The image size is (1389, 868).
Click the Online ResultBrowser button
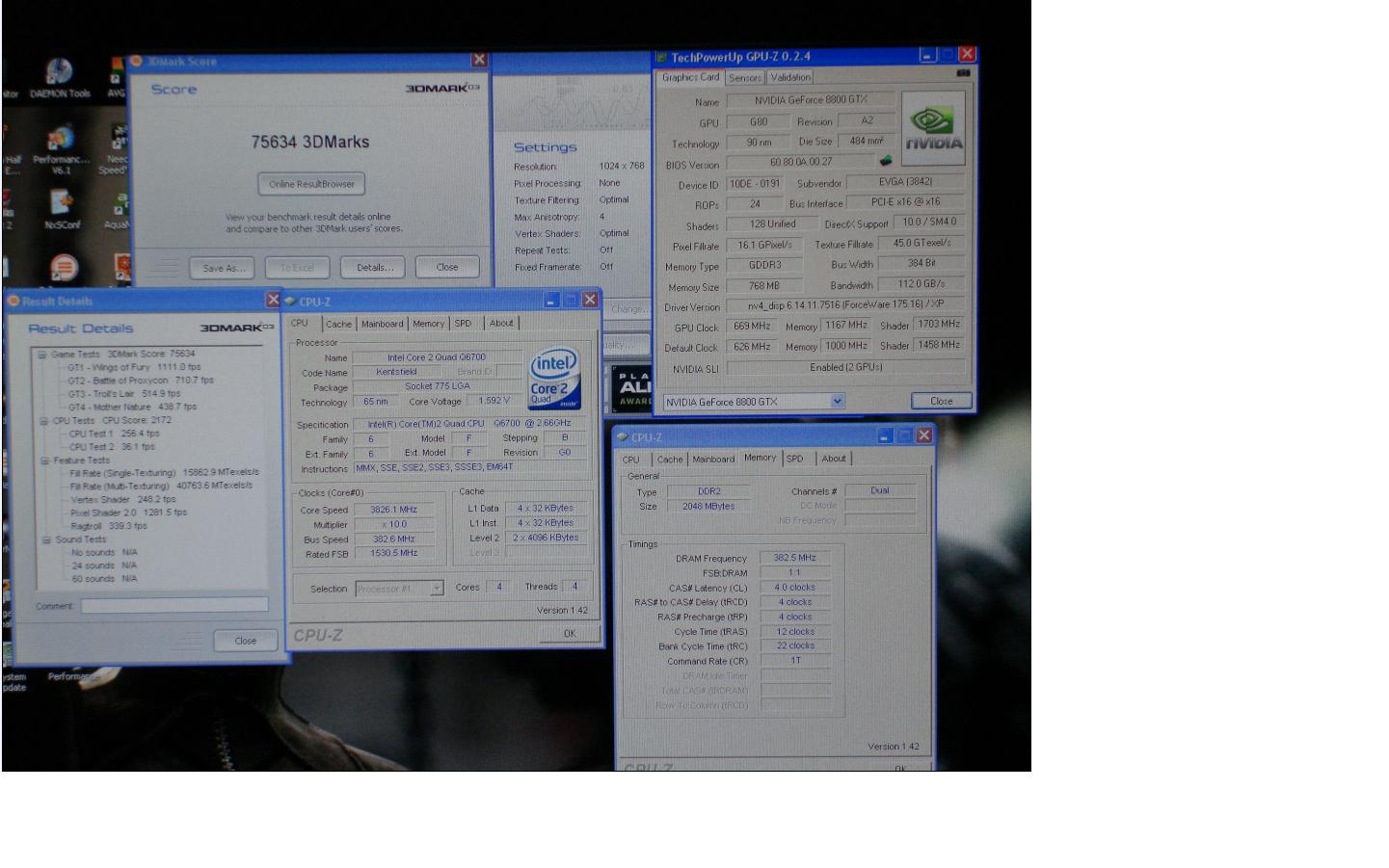click(x=311, y=184)
